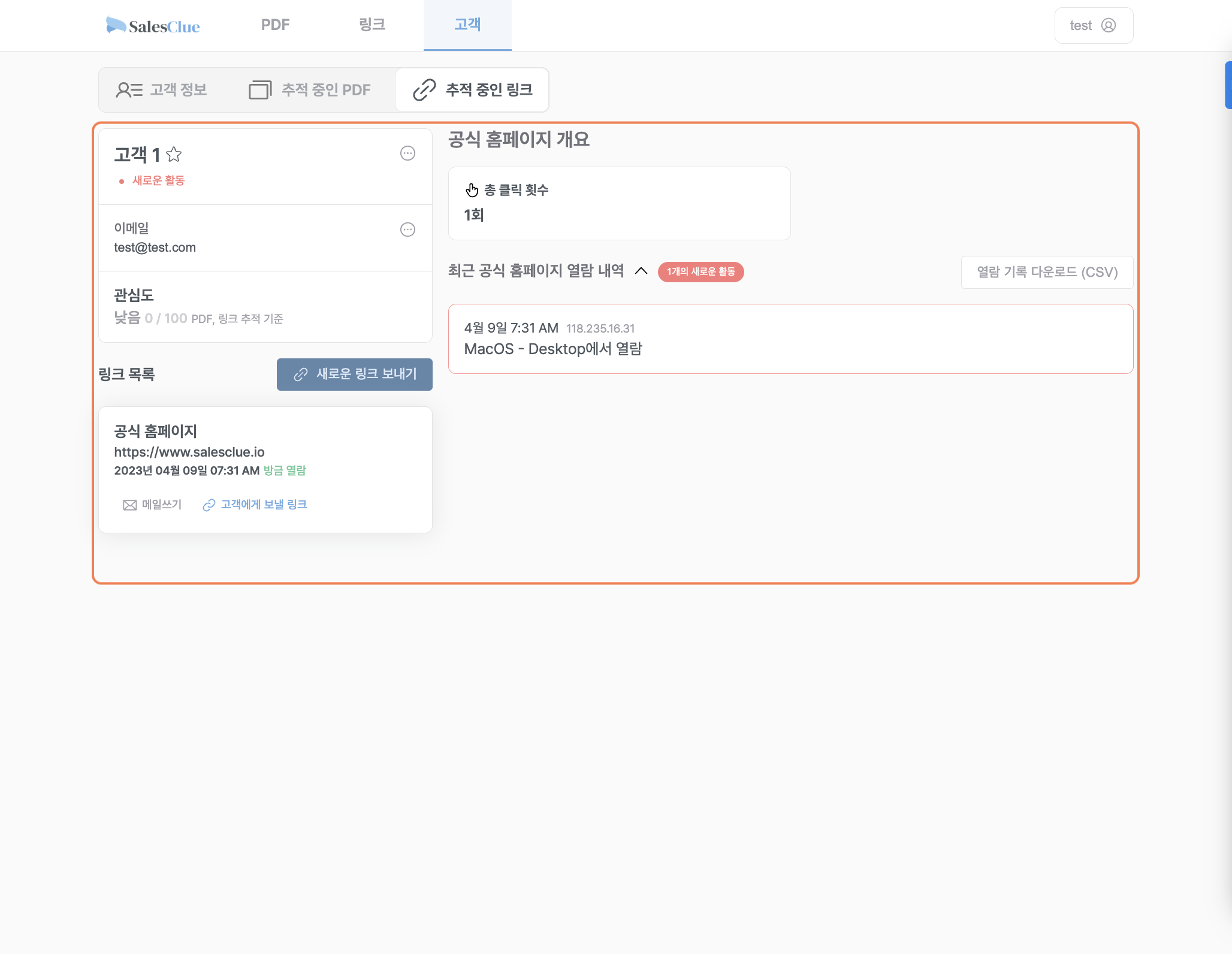Select the 고객 navigation tab
The width and height of the screenshot is (1232, 954).
pos(467,25)
